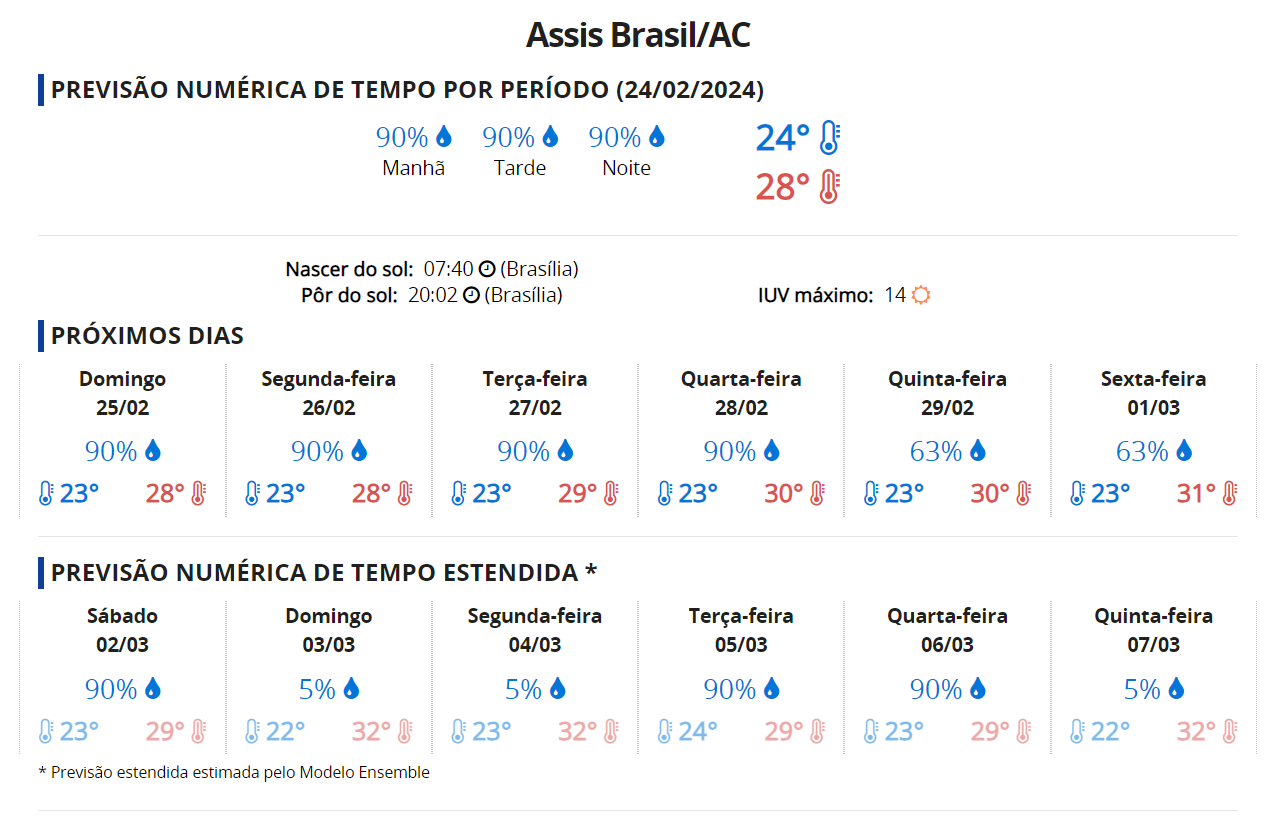Screen dimensions: 1271x820
Task: Click the red thermometer icon for Sexta-feira 01/03
Action: (1229, 493)
